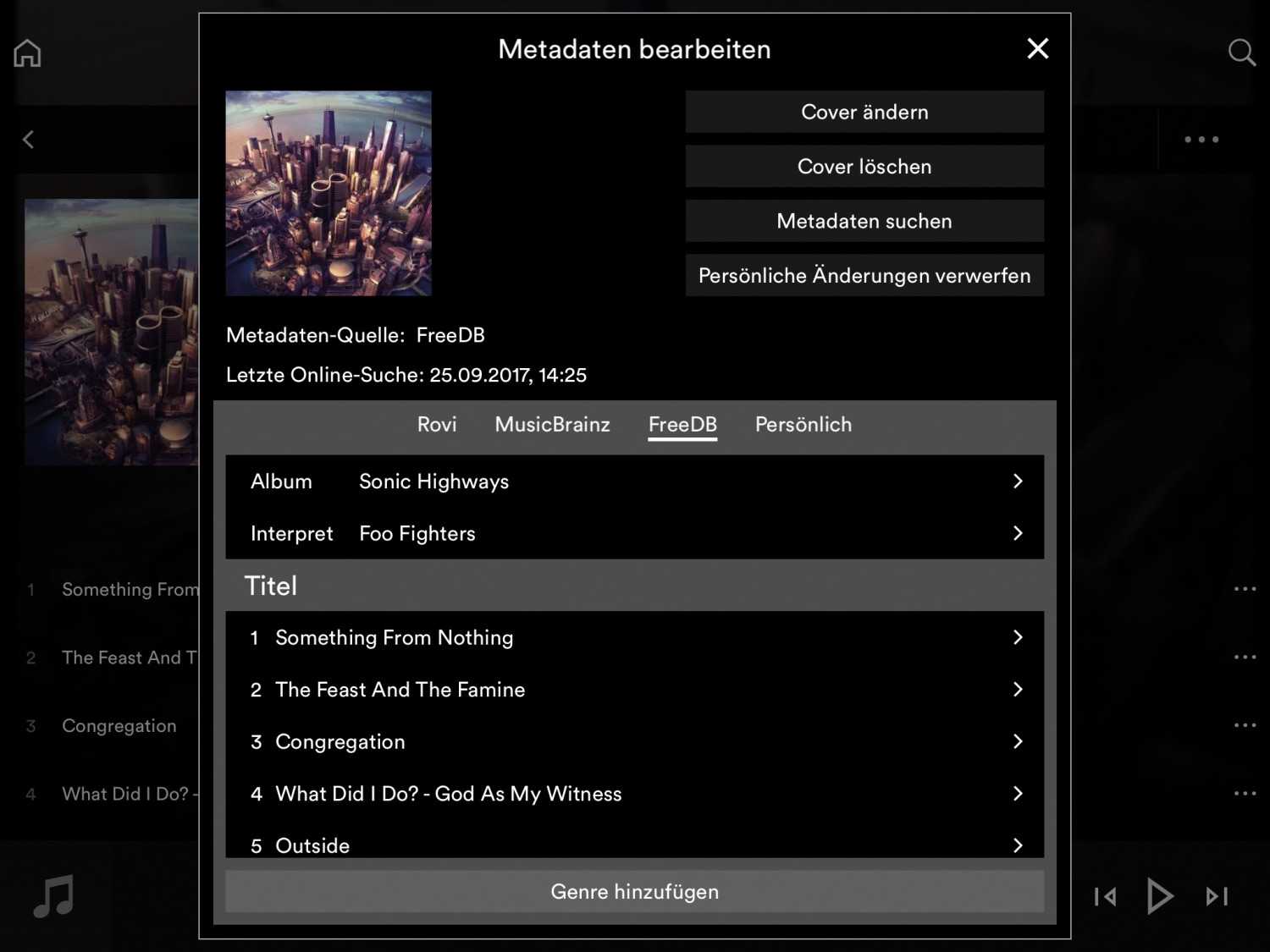Open the music note library icon
Image resolution: width=1270 pixels, height=952 pixels.
coord(53,895)
